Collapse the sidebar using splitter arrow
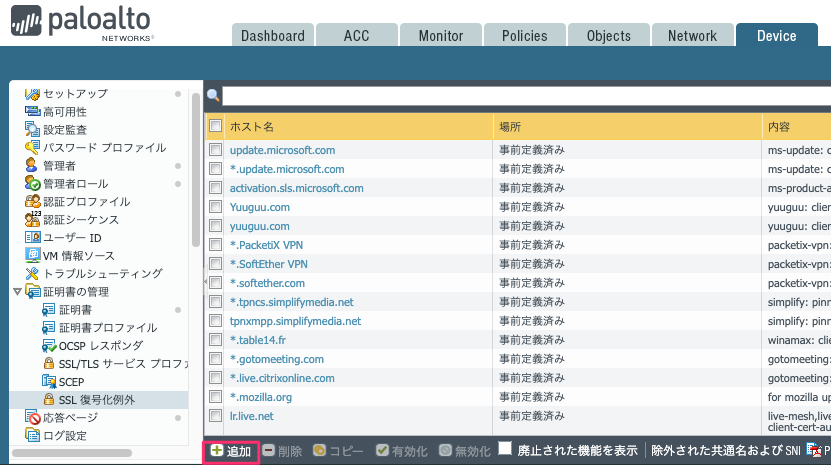Viewport: 831px width, 465px height. (x=205, y=282)
